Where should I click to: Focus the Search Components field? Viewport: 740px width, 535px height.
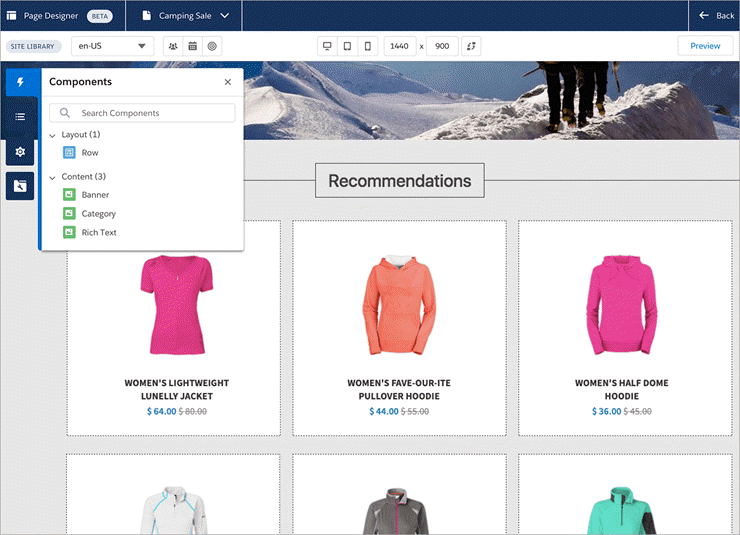(x=142, y=113)
